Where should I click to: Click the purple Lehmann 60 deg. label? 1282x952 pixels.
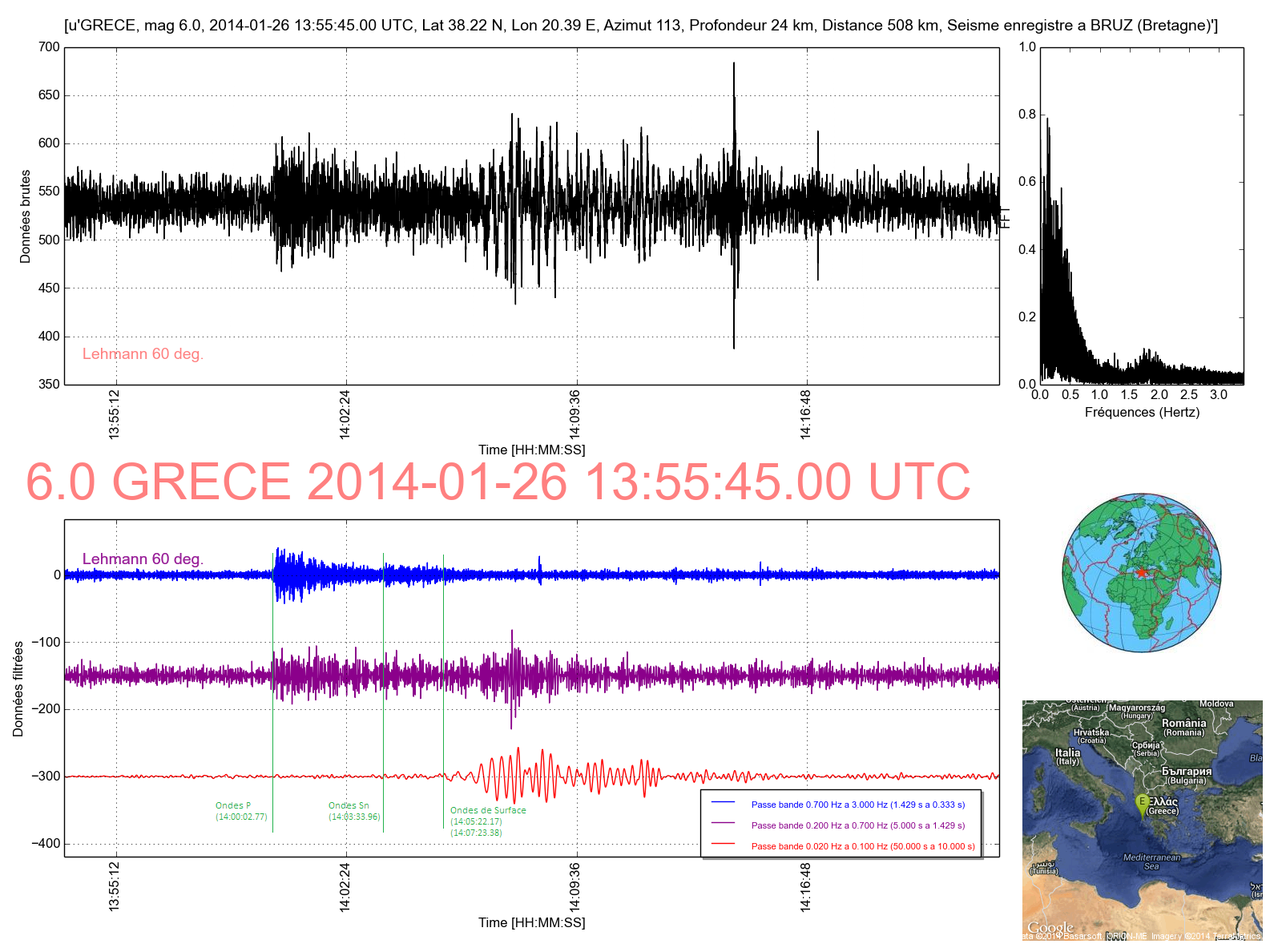coord(143,559)
